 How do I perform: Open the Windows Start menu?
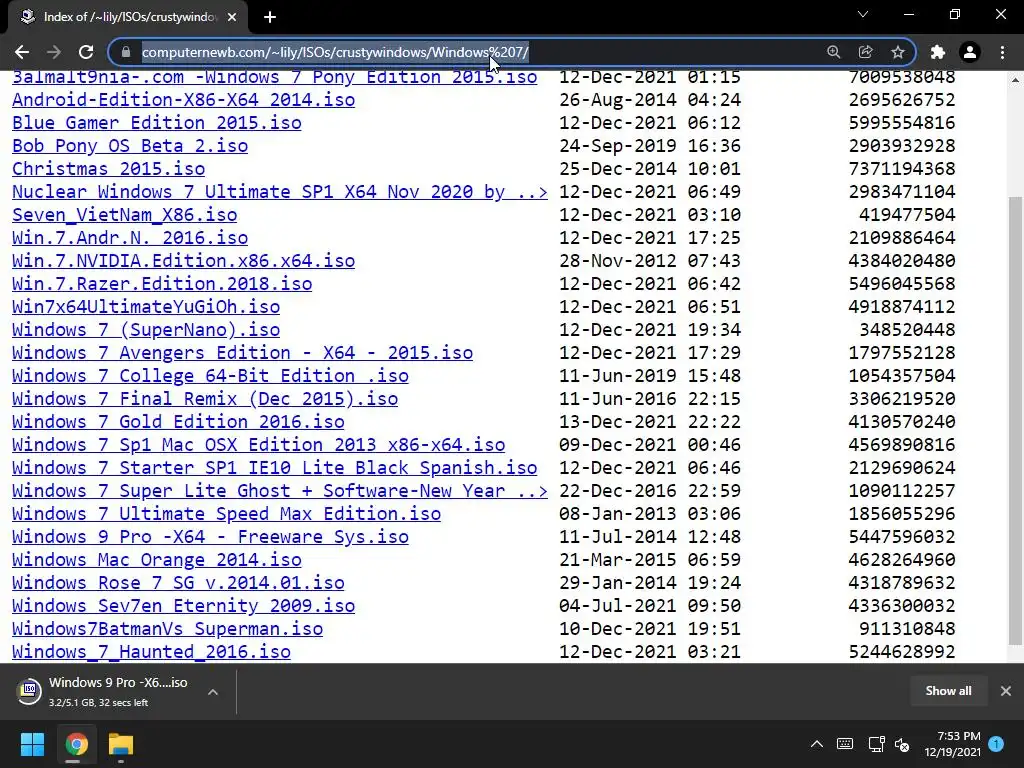coord(32,744)
